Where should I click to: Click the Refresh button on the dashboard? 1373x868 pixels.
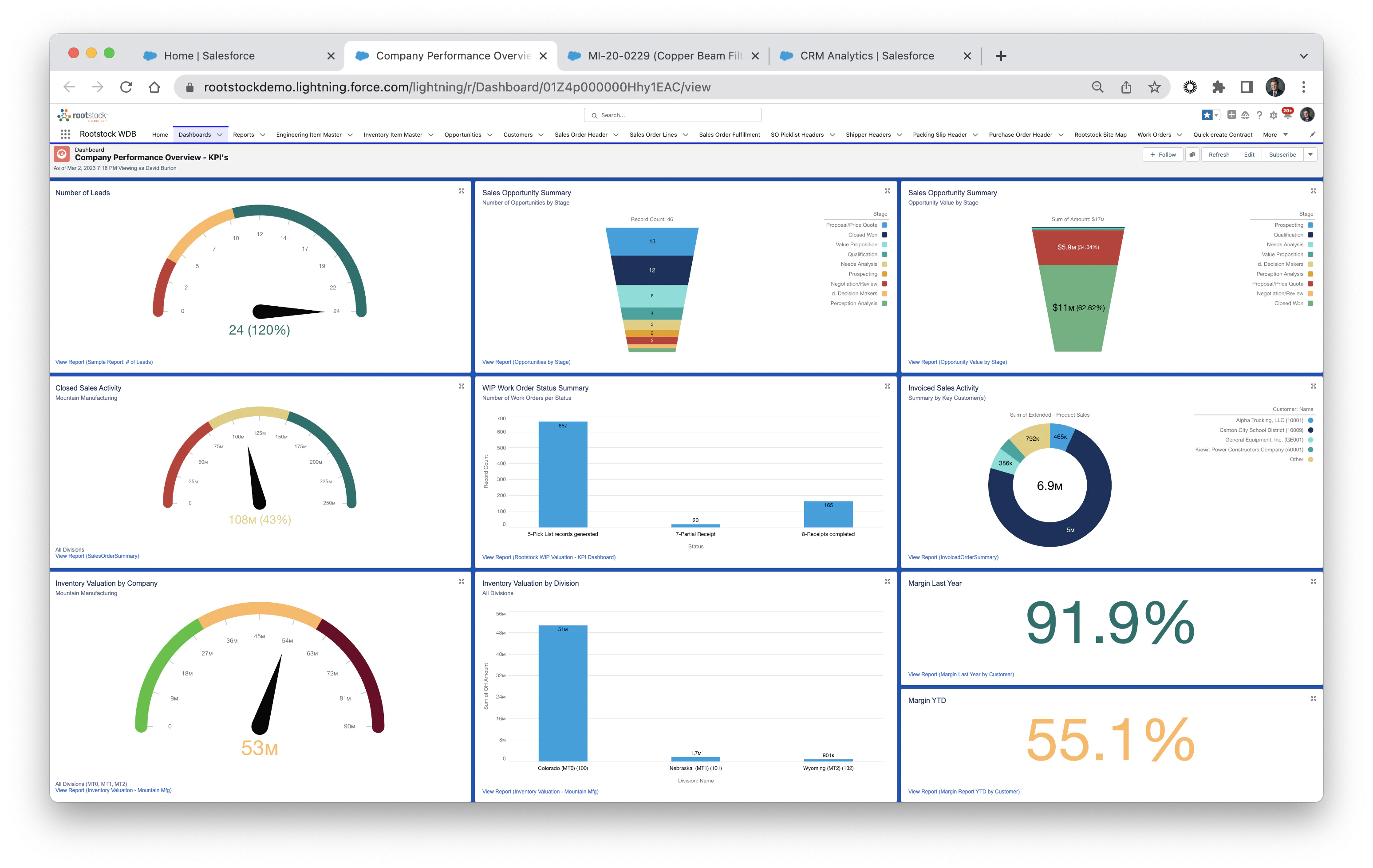(1219, 154)
